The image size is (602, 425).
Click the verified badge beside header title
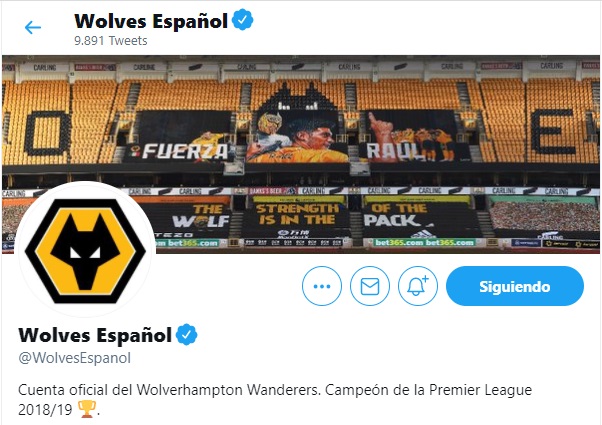click(x=243, y=20)
